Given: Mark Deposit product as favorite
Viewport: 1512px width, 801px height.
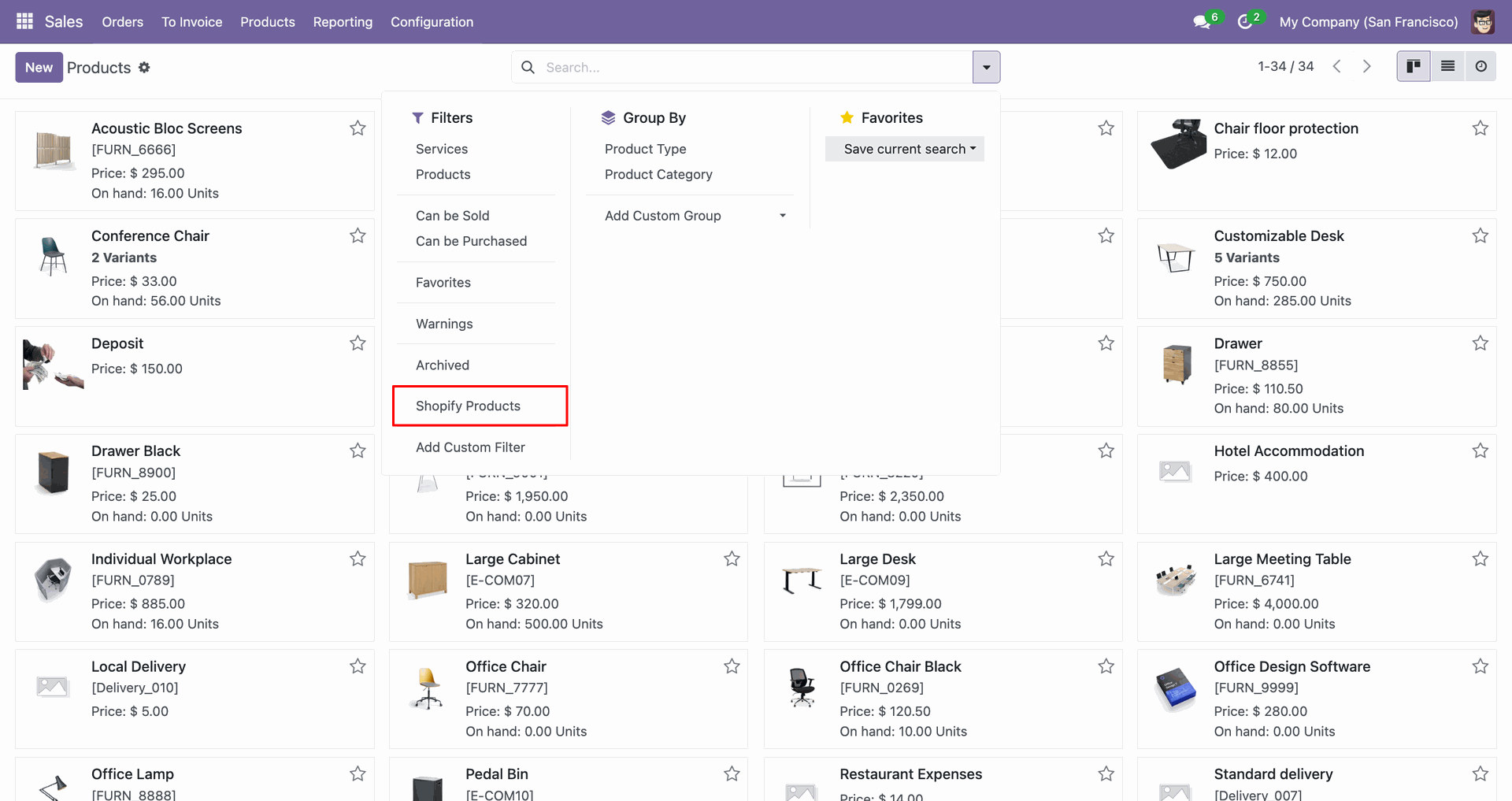Looking at the screenshot, I should (358, 343).
